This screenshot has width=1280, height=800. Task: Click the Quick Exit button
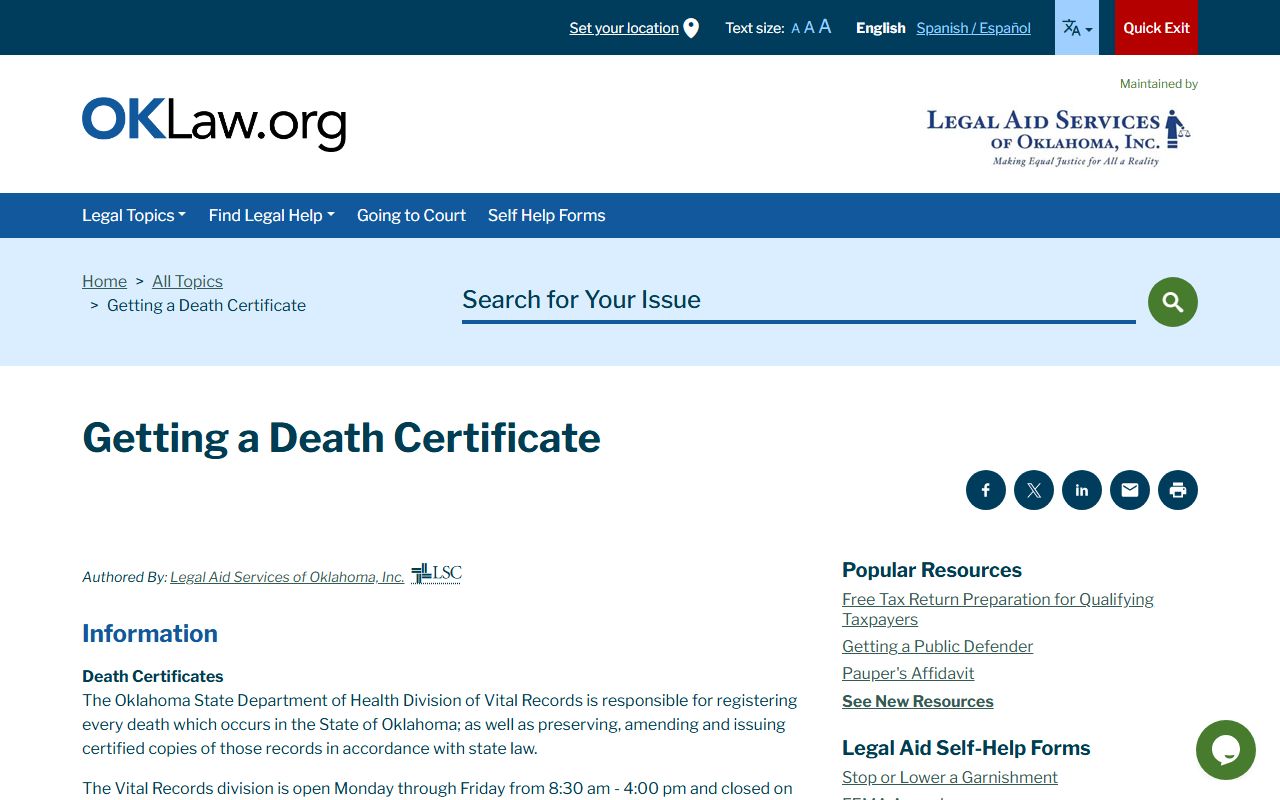pos(1156,27)
